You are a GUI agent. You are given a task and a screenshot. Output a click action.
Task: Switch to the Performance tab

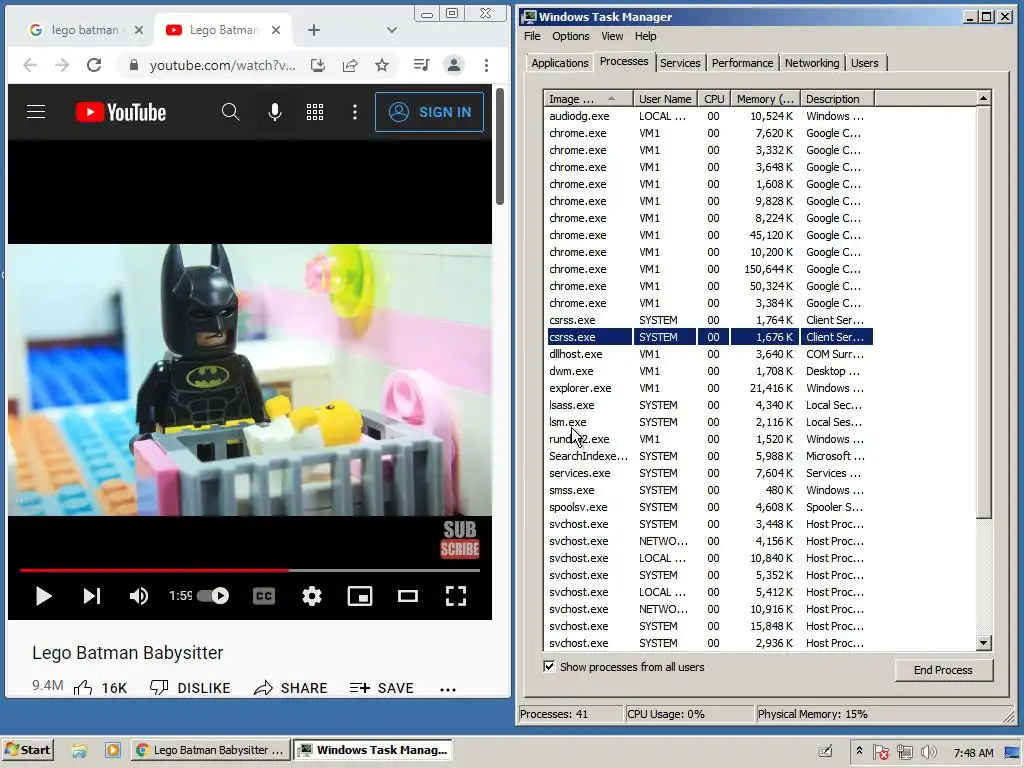[743, 63]
